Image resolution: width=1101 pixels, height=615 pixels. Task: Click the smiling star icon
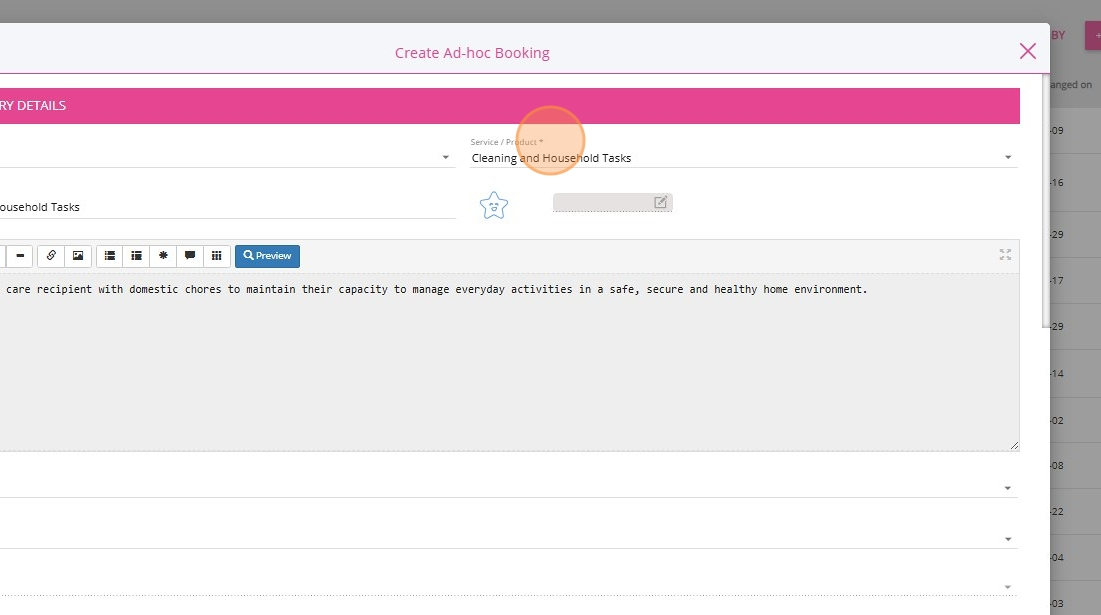pos(493,206)
